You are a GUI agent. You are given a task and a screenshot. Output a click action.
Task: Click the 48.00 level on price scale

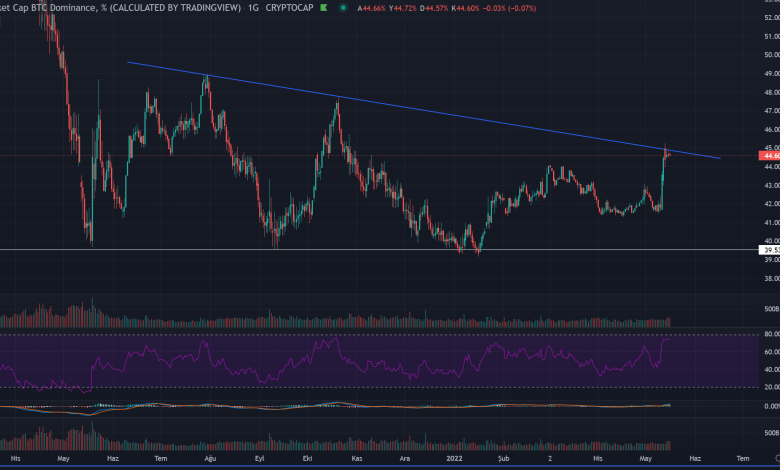[x=769, y=92]
